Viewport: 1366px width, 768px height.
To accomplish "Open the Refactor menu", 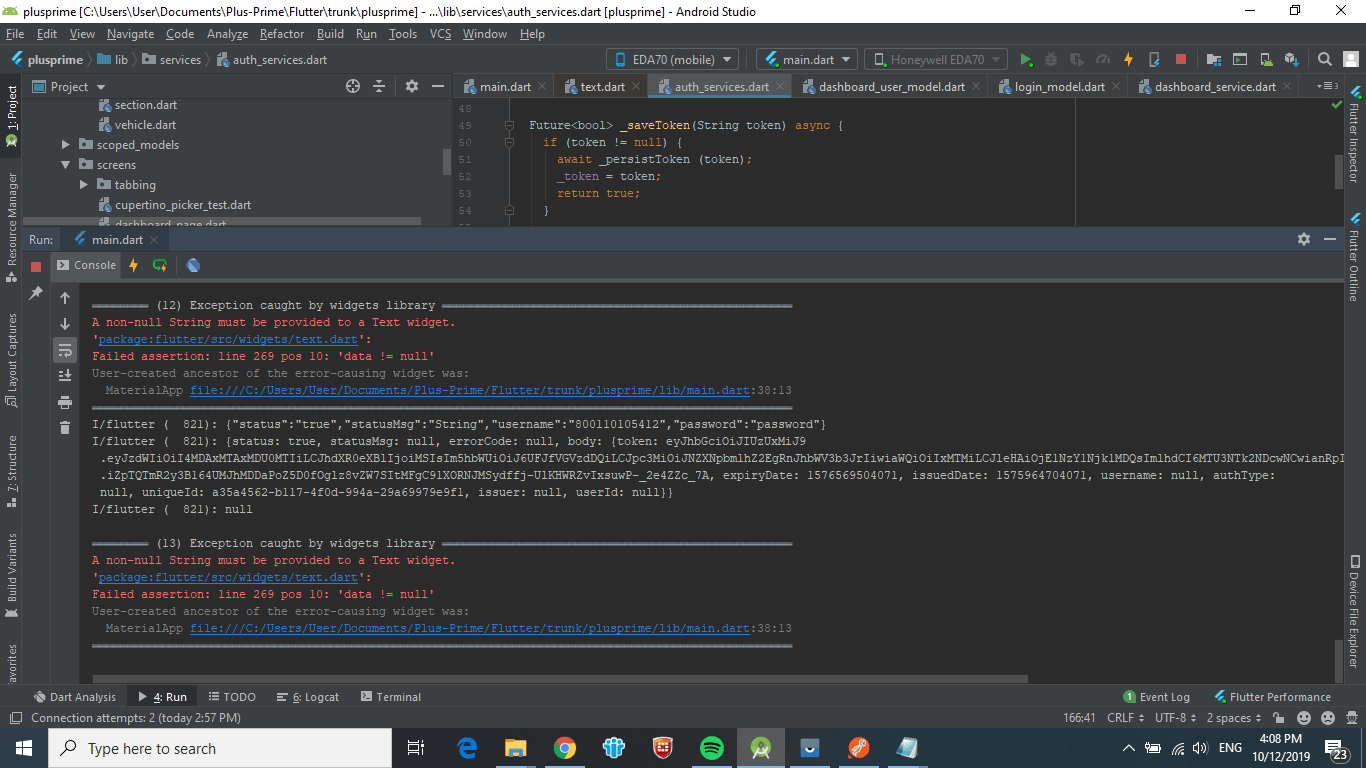I will click(x=281, y=33).
